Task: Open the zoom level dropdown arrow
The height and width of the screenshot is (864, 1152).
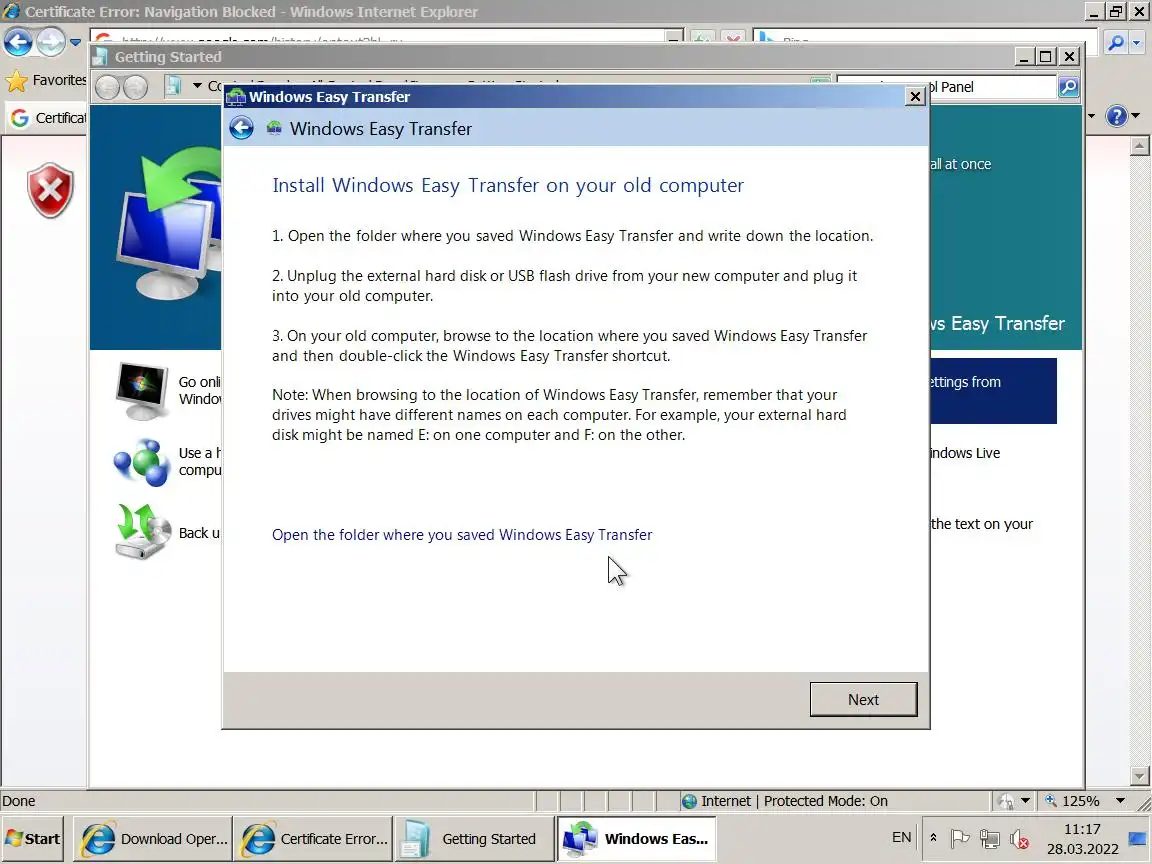Action: pos(1120,801)
